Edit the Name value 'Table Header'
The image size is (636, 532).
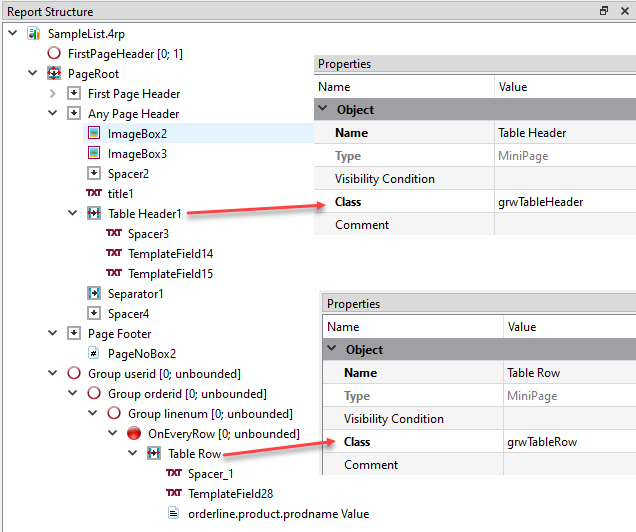click(565, 133)
